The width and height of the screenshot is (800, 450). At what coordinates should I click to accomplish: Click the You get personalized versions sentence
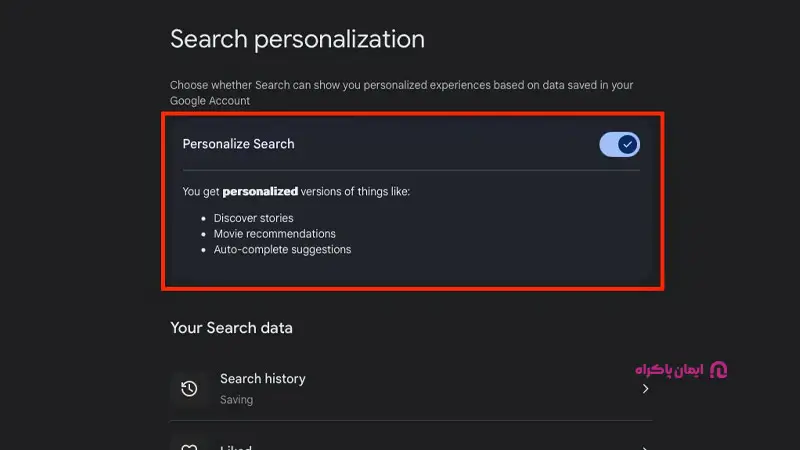click(296, 191)
